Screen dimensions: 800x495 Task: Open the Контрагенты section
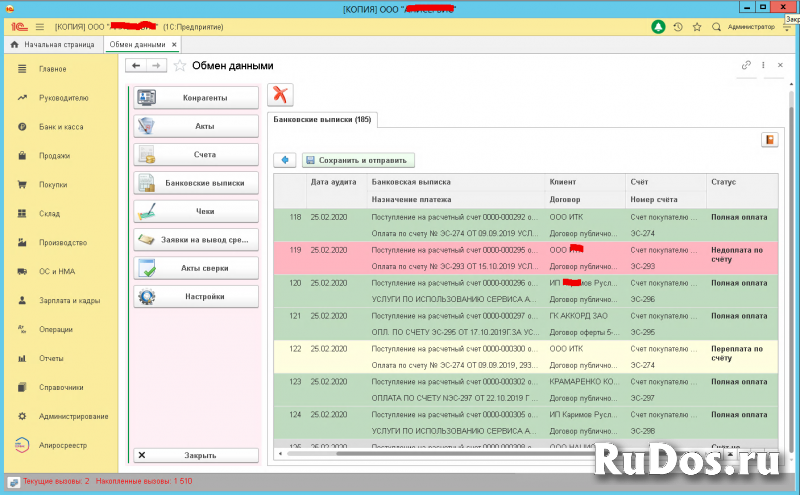(196, 98)
